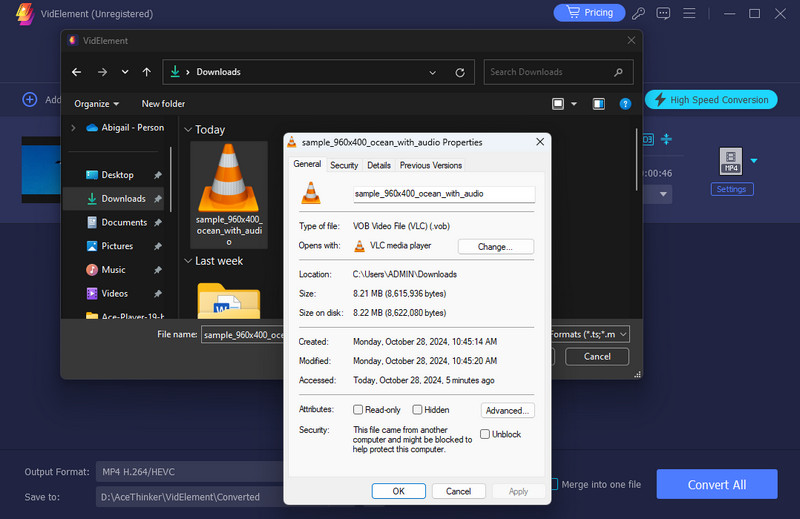This screenshot has width=800, height=519.
Task: Click OK in the Properties dialog
Action: pos(398,491)
